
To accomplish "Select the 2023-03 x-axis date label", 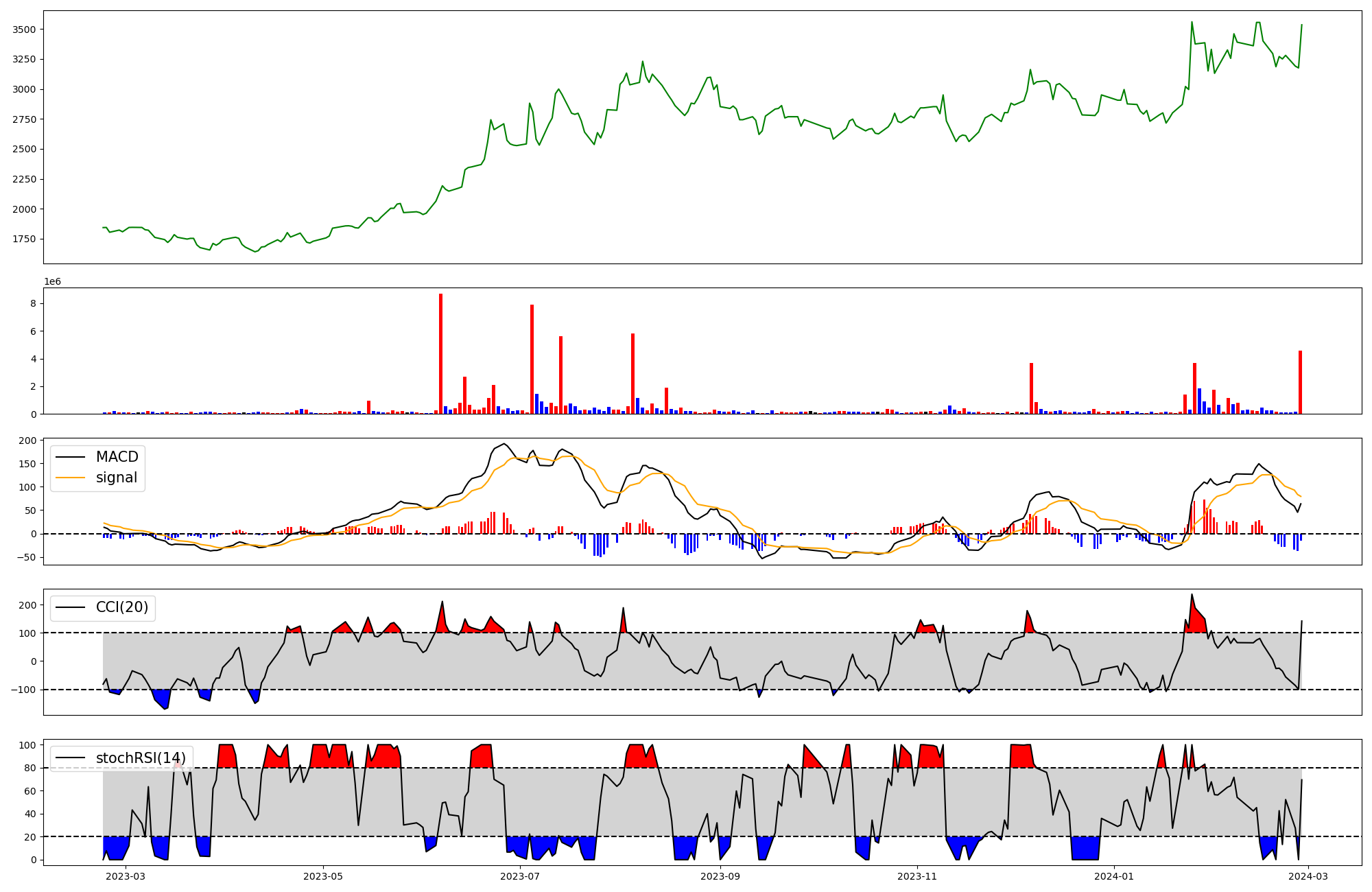I will tap(126, 876).
